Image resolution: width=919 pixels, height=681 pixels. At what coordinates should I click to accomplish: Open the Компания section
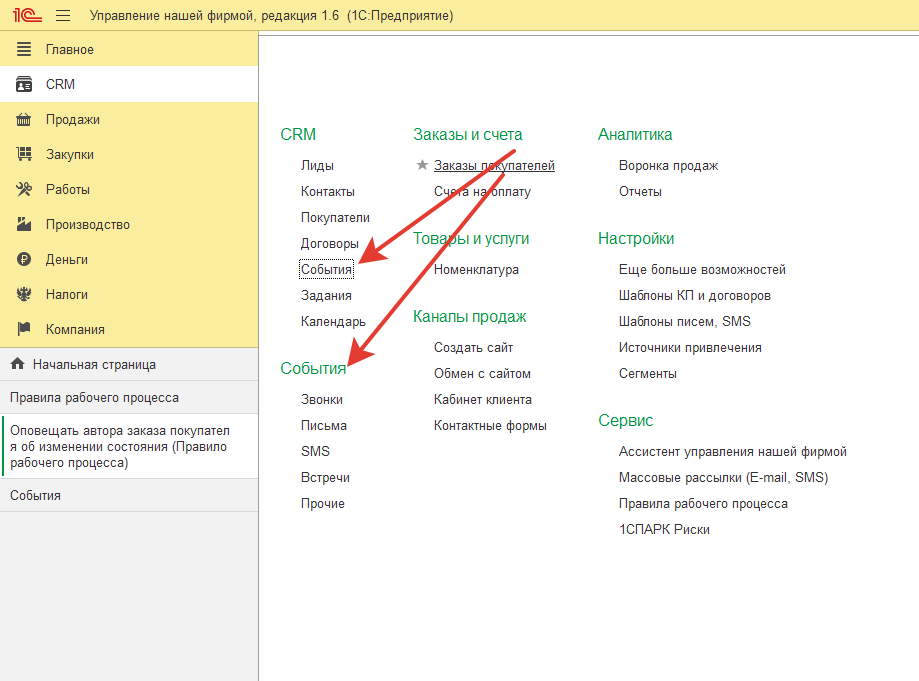129,329
